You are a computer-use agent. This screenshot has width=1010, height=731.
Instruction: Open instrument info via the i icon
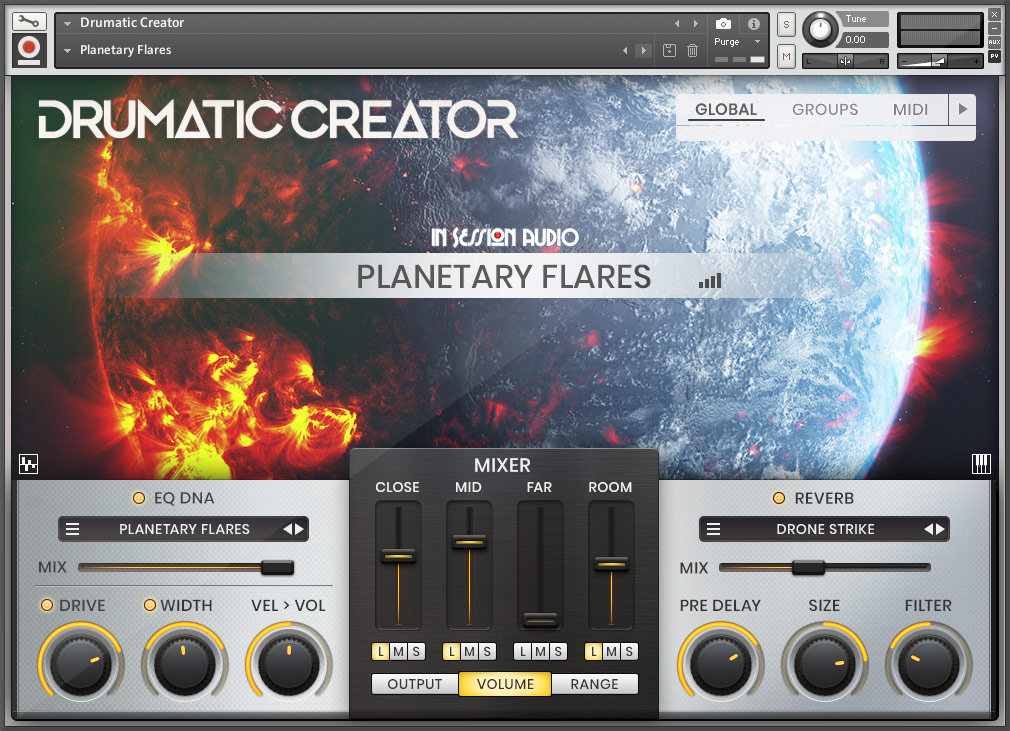tap(753, 24)
